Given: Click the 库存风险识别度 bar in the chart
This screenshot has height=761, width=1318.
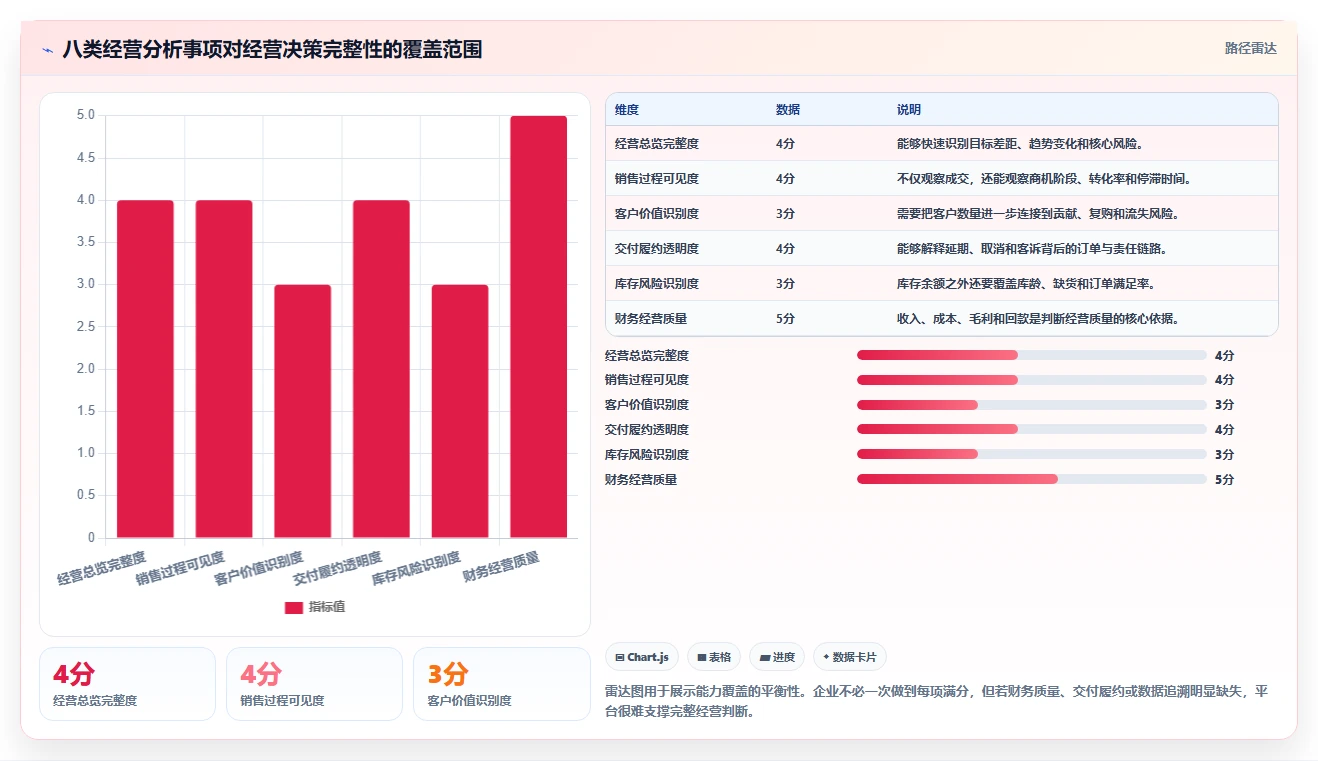Looking at the screenshot, I should tap(460, 411).
